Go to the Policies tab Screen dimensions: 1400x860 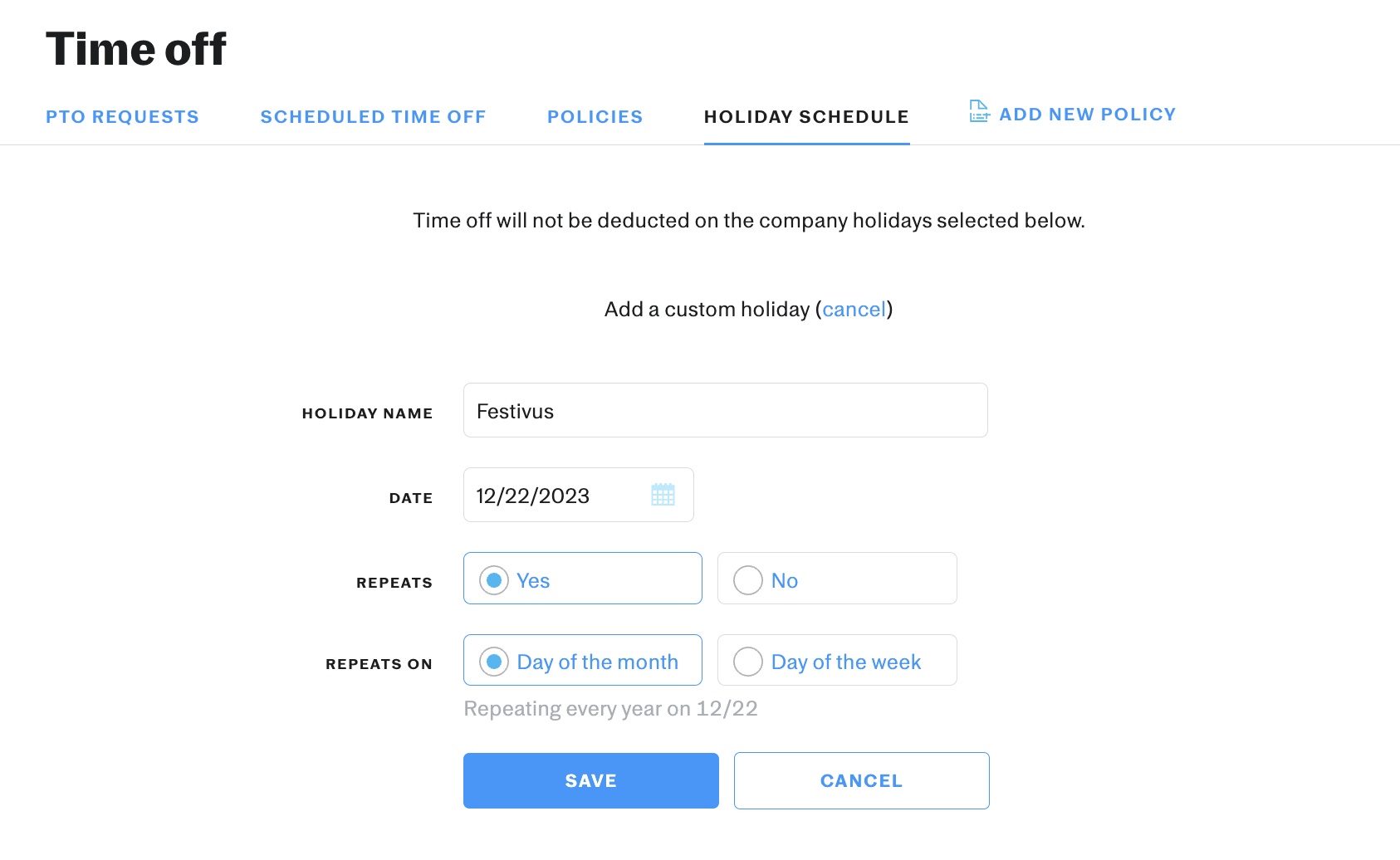[x=595, y=117]
